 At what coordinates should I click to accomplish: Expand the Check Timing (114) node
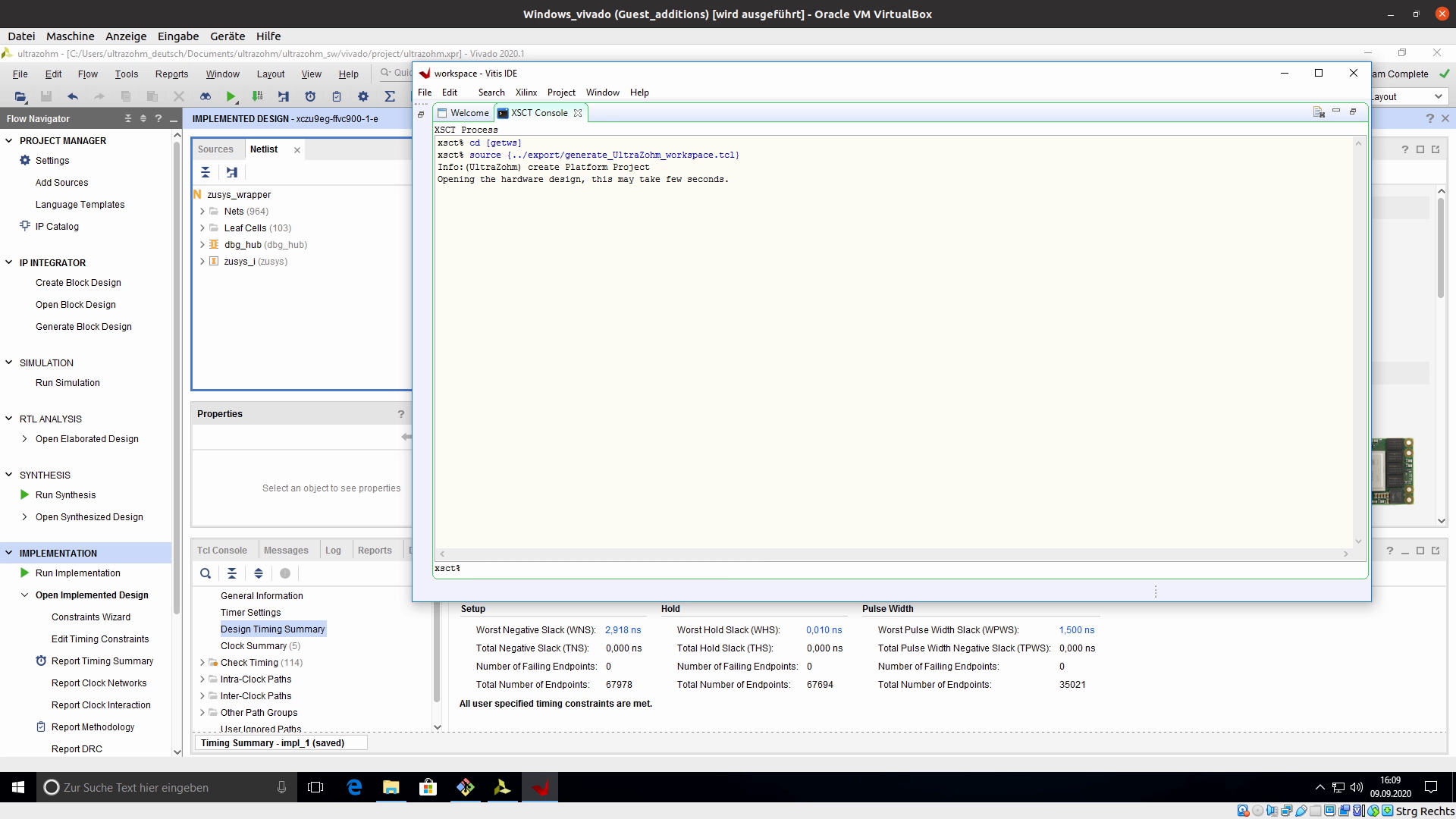(202, 663)
